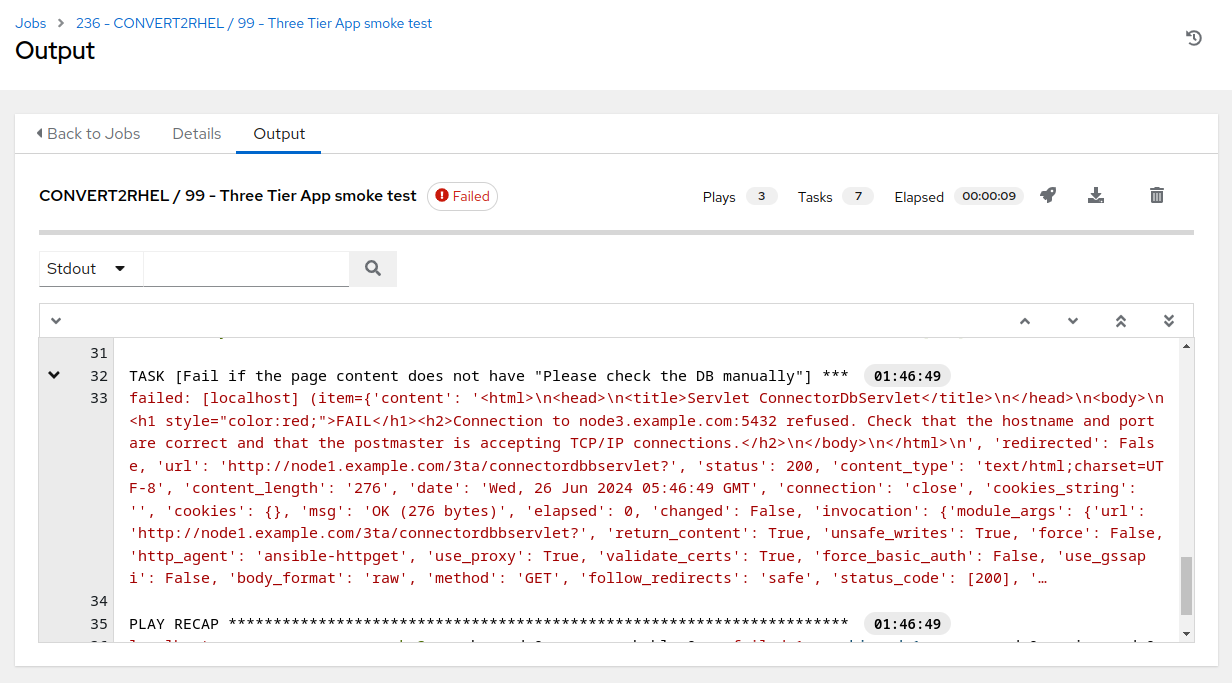This screenshot has width=1232, height=683.
Task: Click the 01:46:49 timestamp on TASK line
Action: tap(907, 376)
